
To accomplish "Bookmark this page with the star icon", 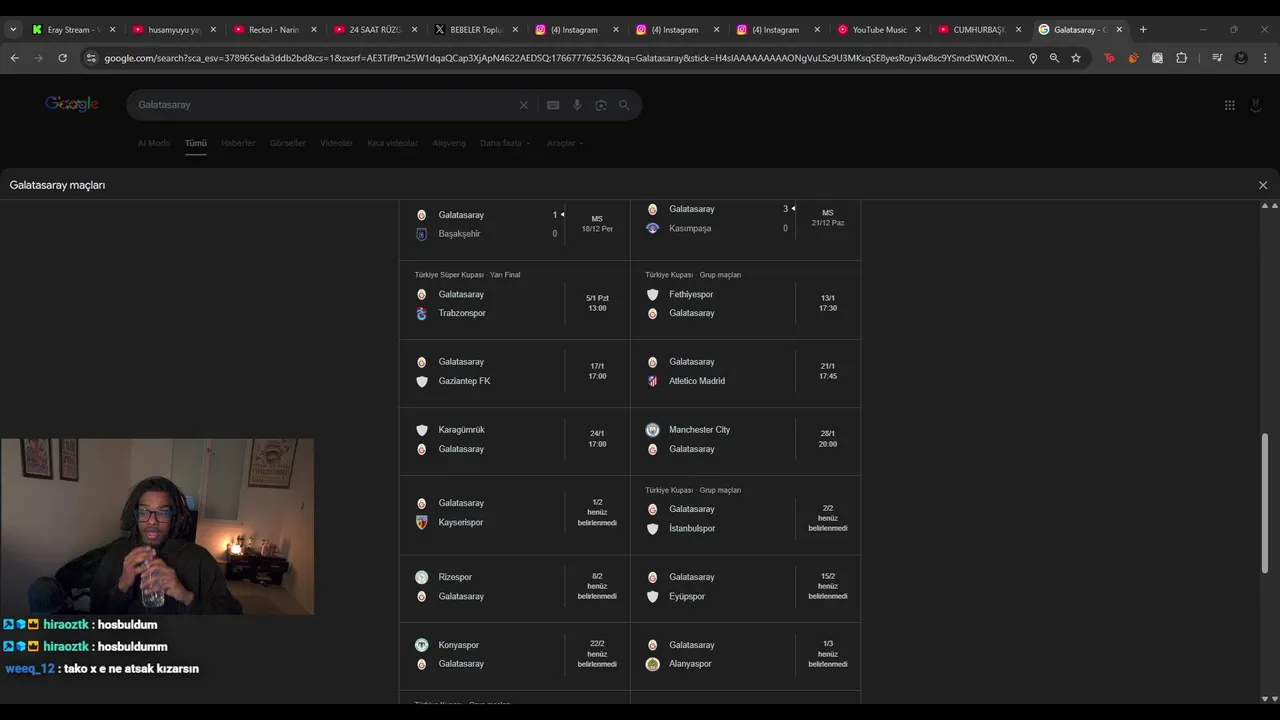I will coord(1076,58).
